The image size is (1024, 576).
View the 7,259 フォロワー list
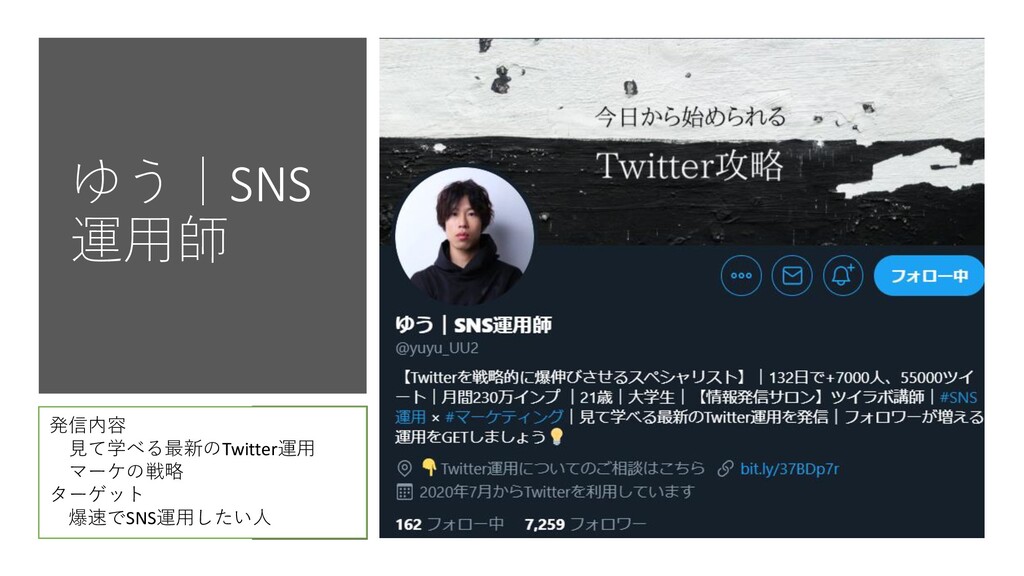[585, 524]
